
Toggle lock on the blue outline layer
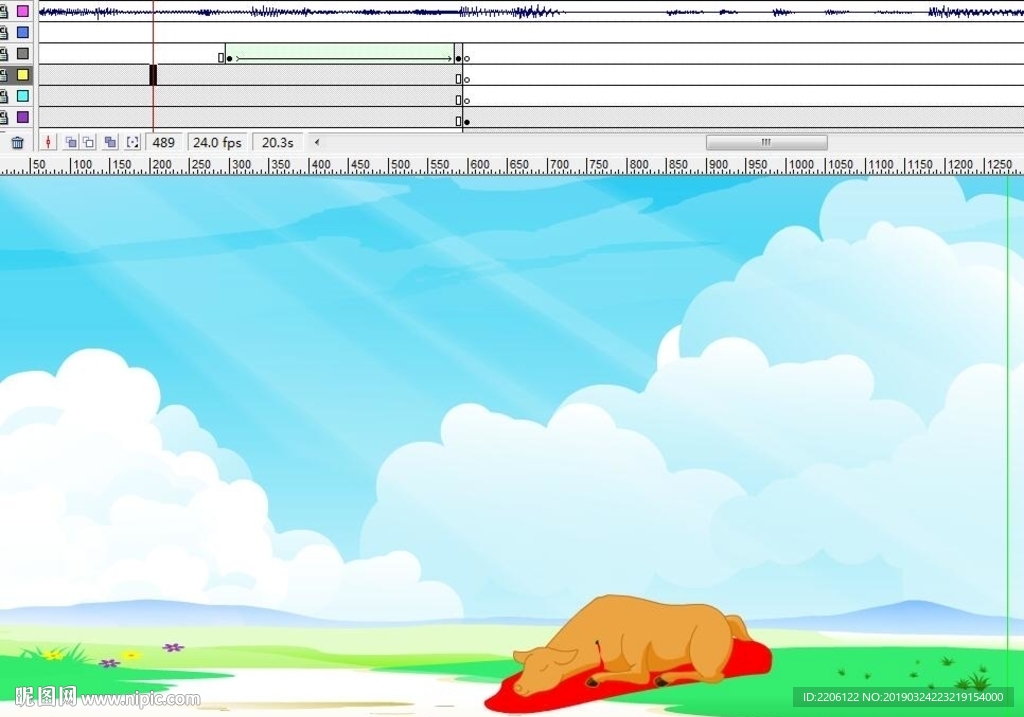coord(4,33)
